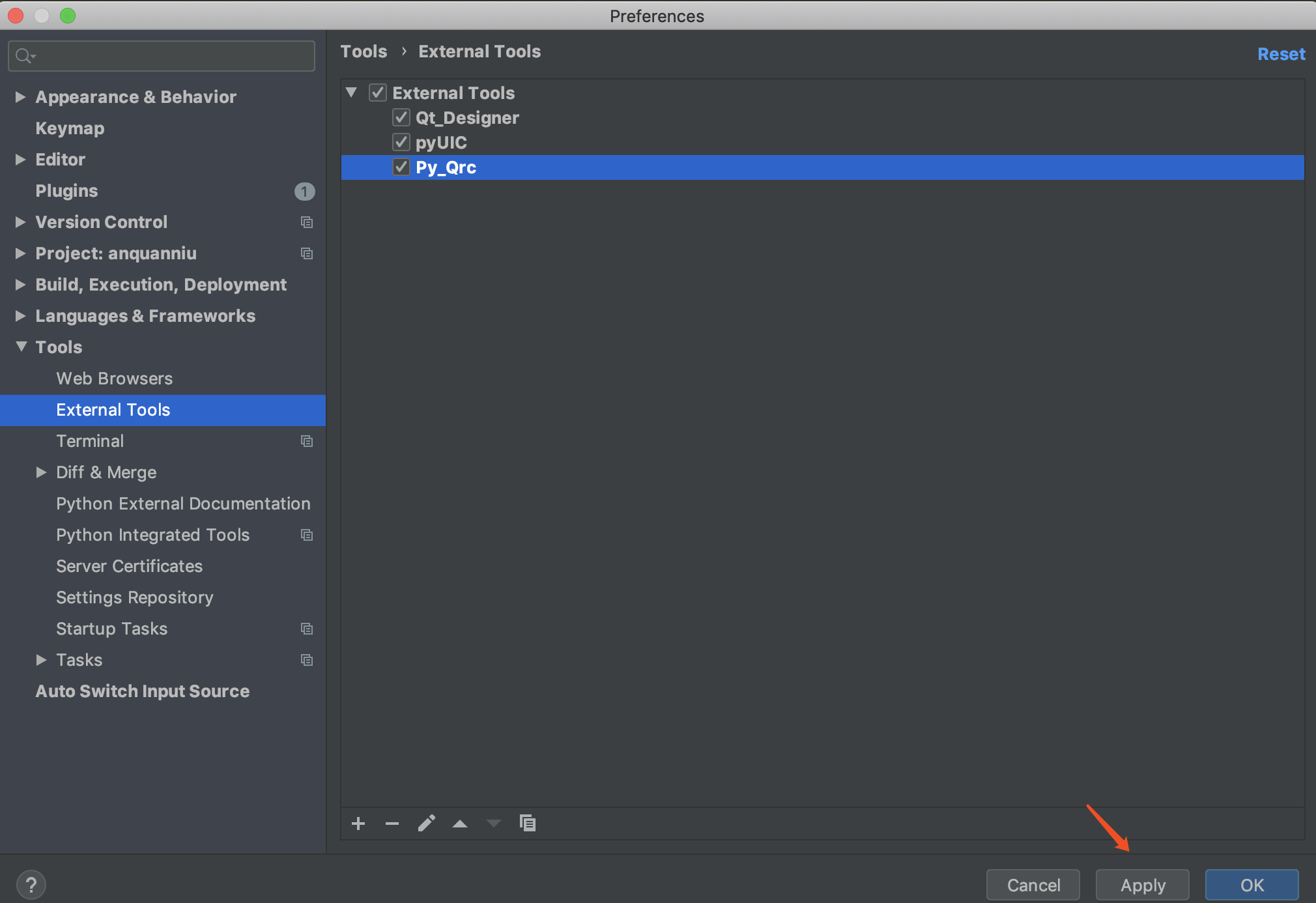This screenshot has width=1316, height=903.
Task: Toggle the External Tools group checkbox
Action: point(378,93)
